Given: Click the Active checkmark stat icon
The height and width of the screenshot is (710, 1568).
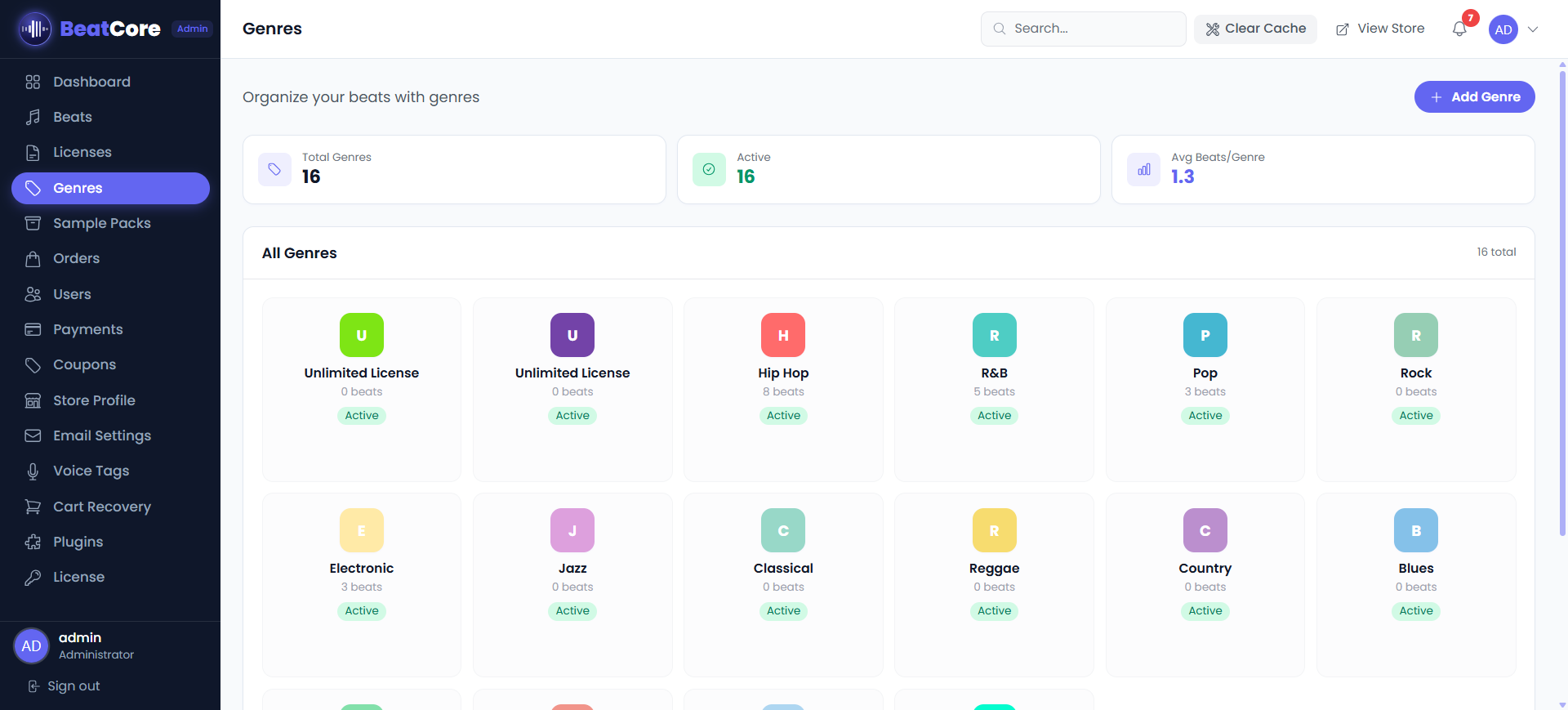Looking at the screenshot, I should coord(709,169).
